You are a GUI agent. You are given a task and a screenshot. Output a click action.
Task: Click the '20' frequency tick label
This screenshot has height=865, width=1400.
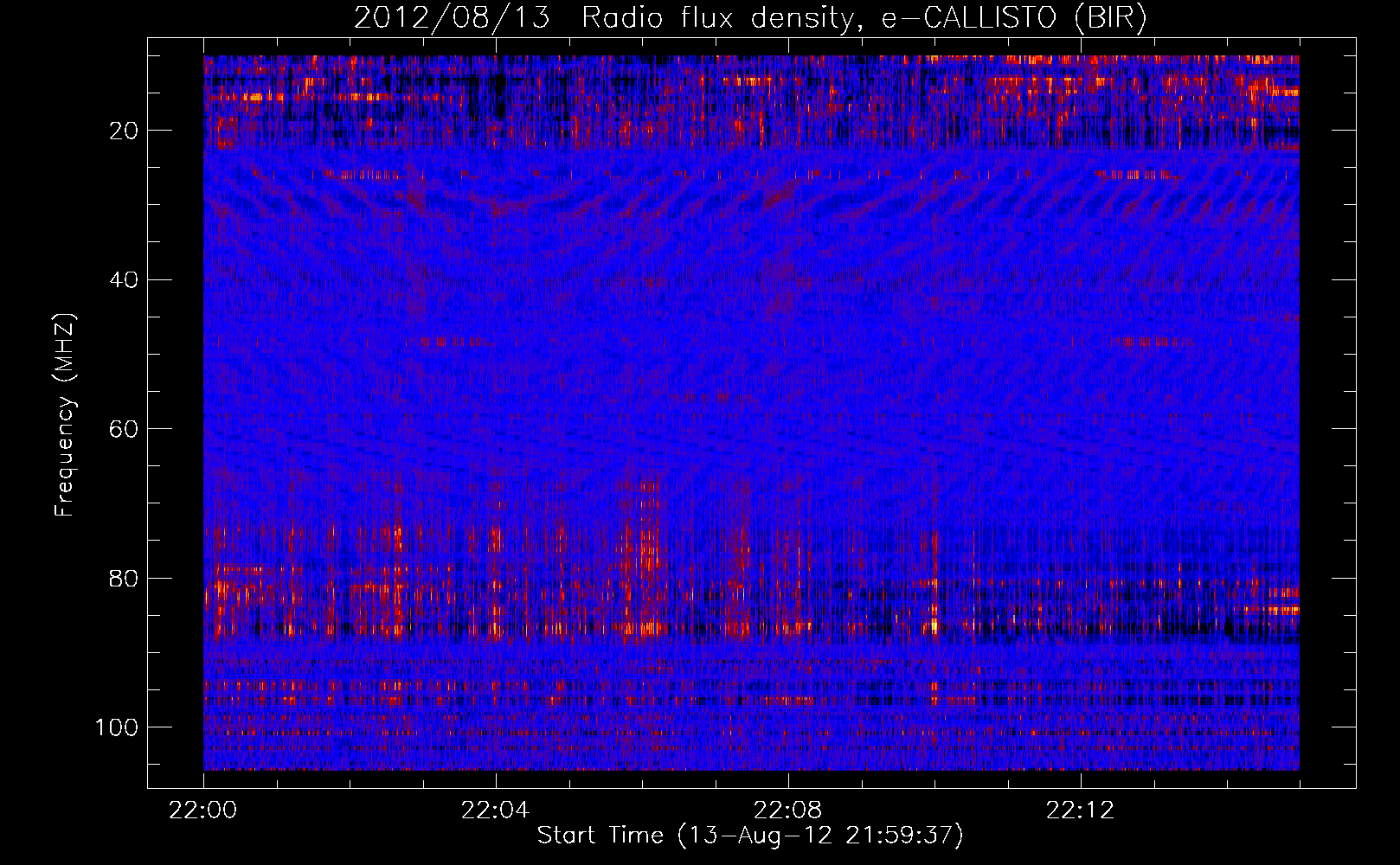(125, 131)
